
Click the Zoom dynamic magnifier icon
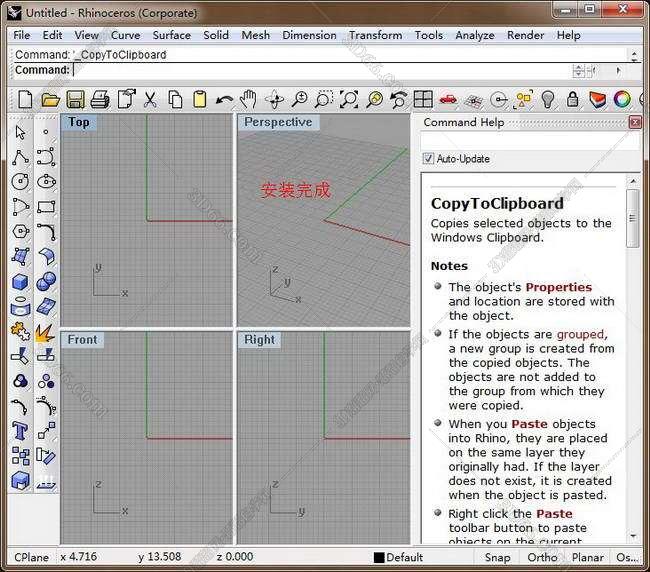[299, 99]
